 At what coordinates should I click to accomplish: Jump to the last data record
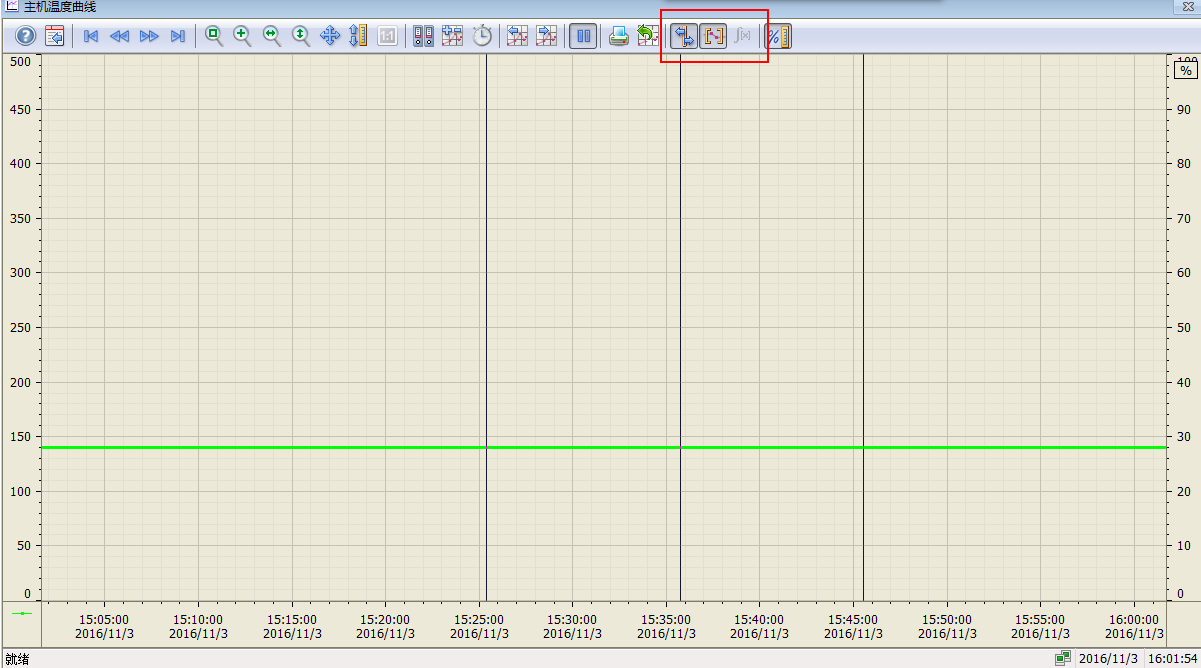tap(178, 37)
